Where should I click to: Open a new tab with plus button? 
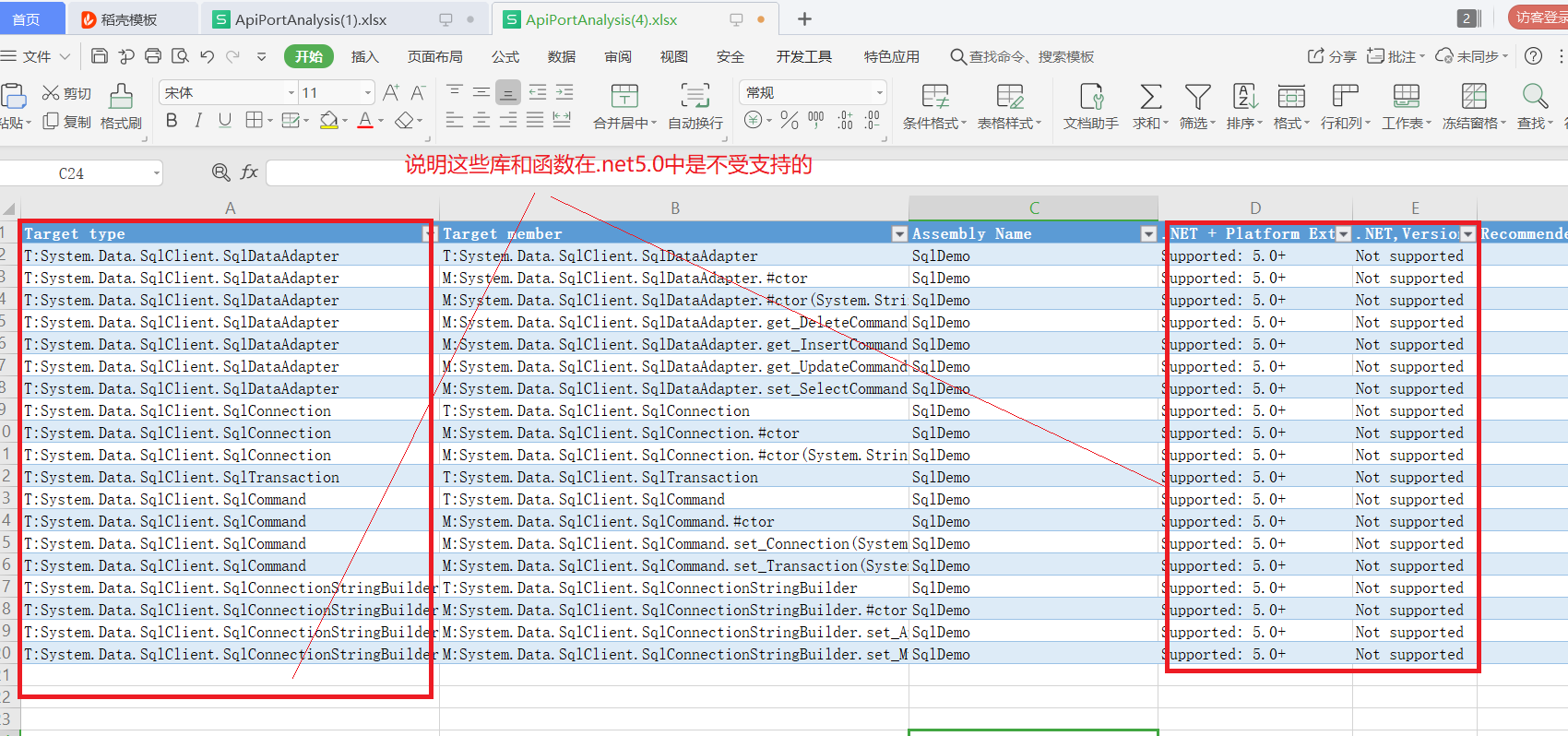(804, 19)
